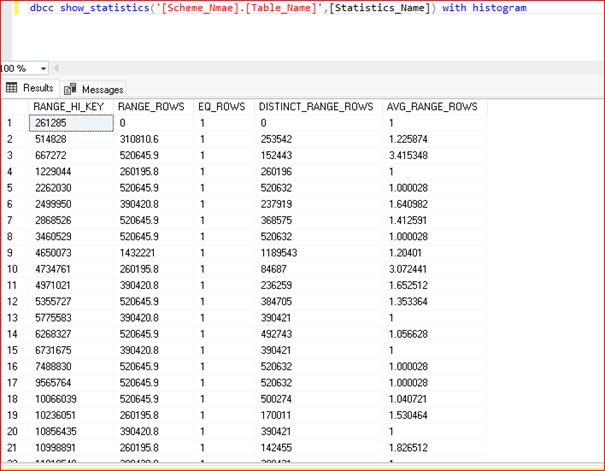The image size is (605, 471).
Task: Click the select-all corner grid cell
Action: 13,107
